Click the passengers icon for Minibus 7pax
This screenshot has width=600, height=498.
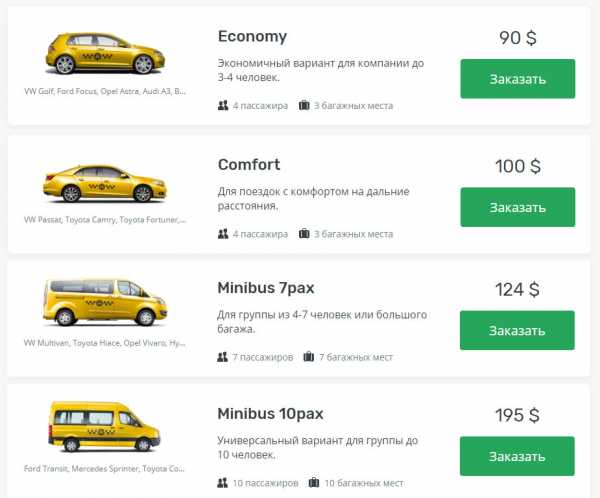tap(223, 357)
